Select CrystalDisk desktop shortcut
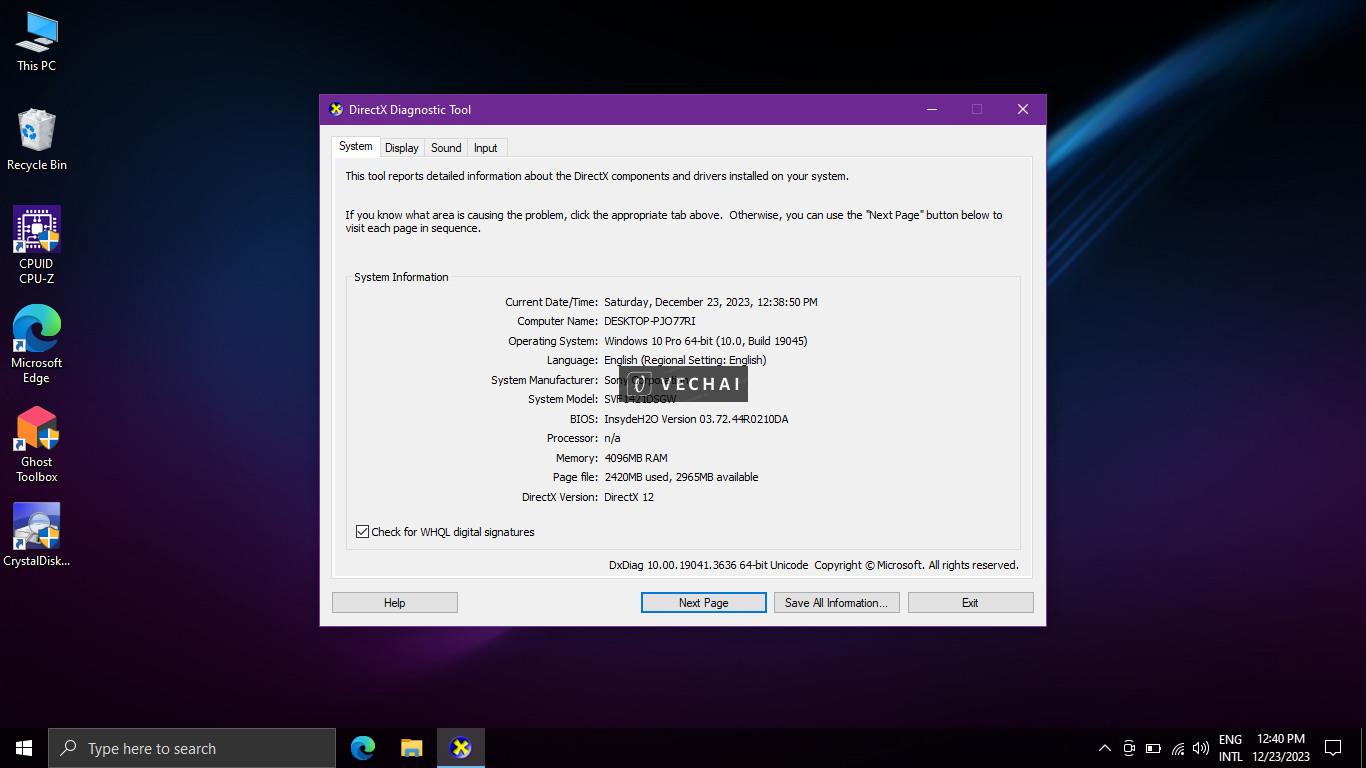 click(37, 535)
